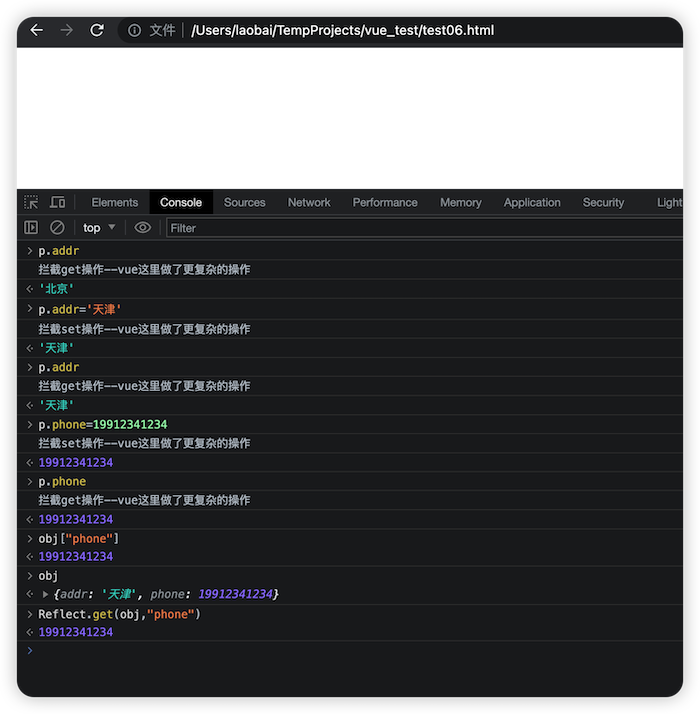Click the browser forward arrow
The height and width of the screenshot is (714, 700).
[x=66, y=31]
